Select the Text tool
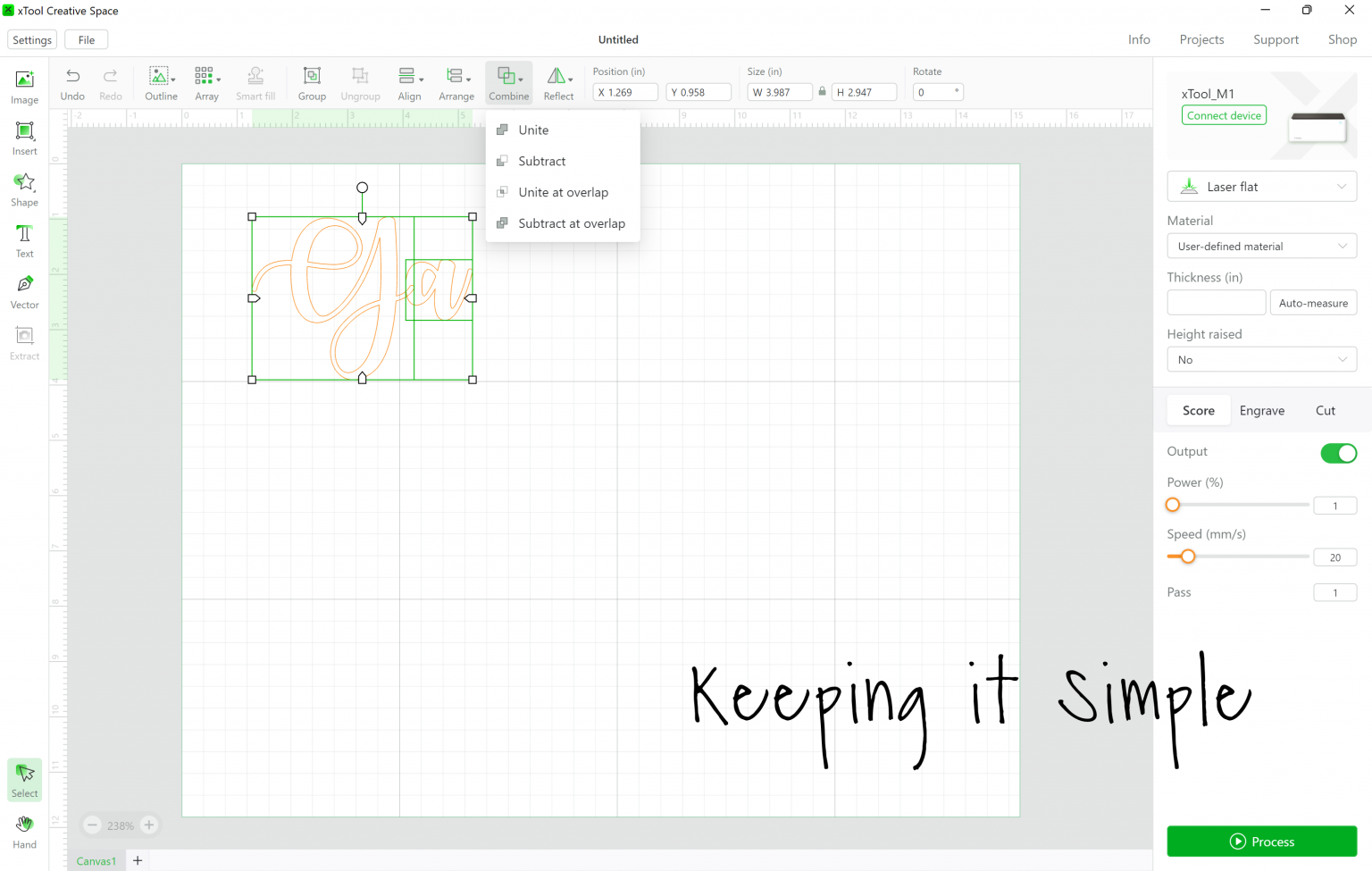Viewport: 1372px width, 871px height. click(24, 239)
